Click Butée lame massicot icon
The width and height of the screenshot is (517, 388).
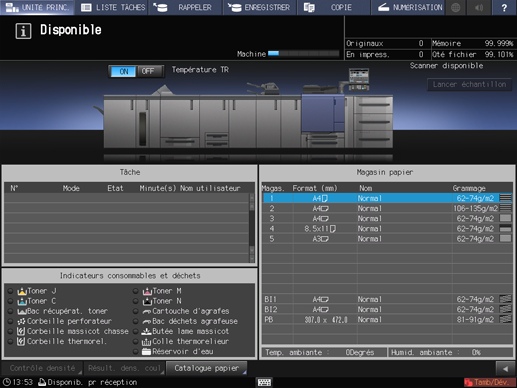click(147, 331)
